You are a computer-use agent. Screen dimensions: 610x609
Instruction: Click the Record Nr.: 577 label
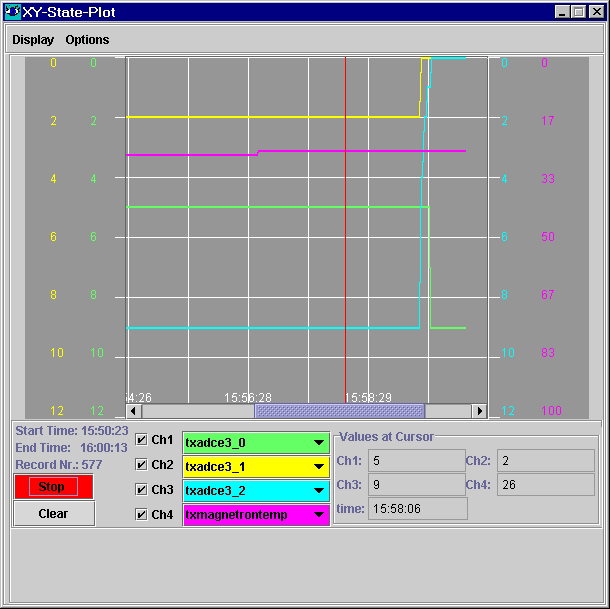click(x=59, y=465)
